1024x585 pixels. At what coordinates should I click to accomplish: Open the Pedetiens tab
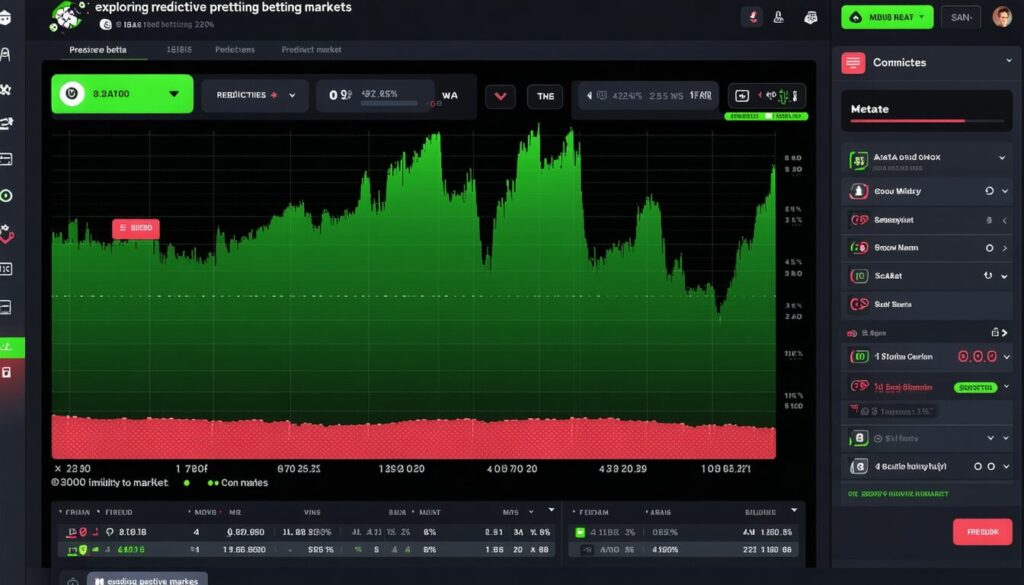234,50
